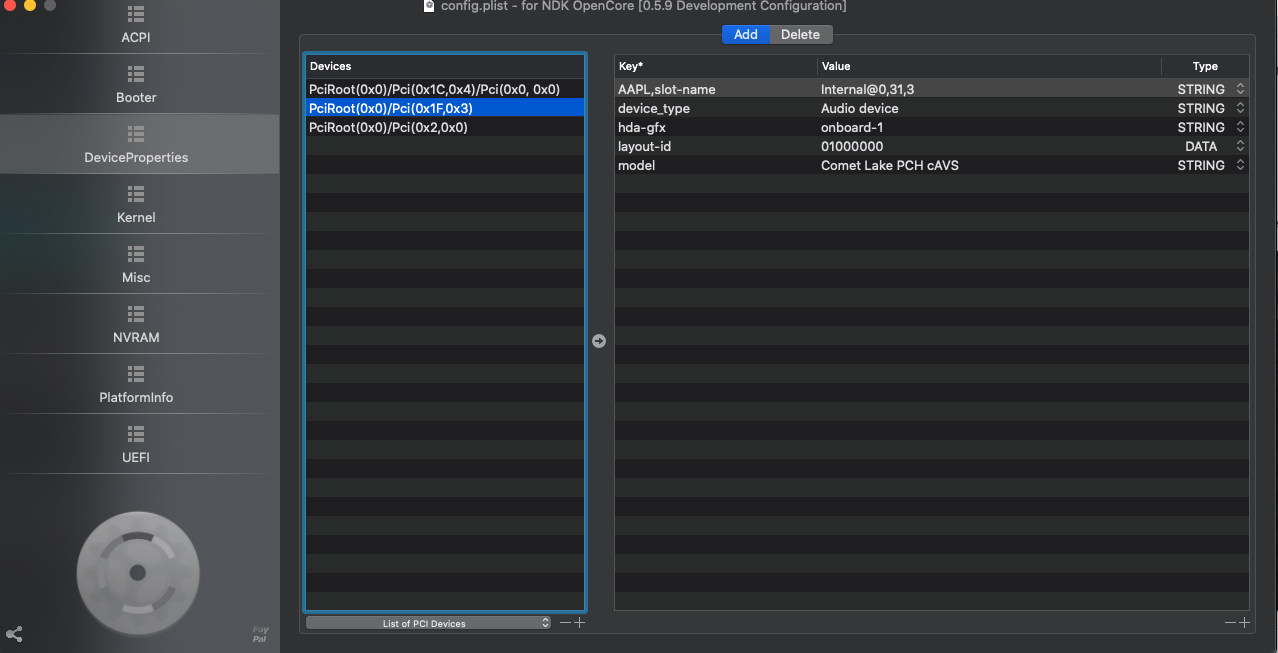Screen dimensions: 1278x653
Task: Click plus button under Devices list
Action: [579, 623]
